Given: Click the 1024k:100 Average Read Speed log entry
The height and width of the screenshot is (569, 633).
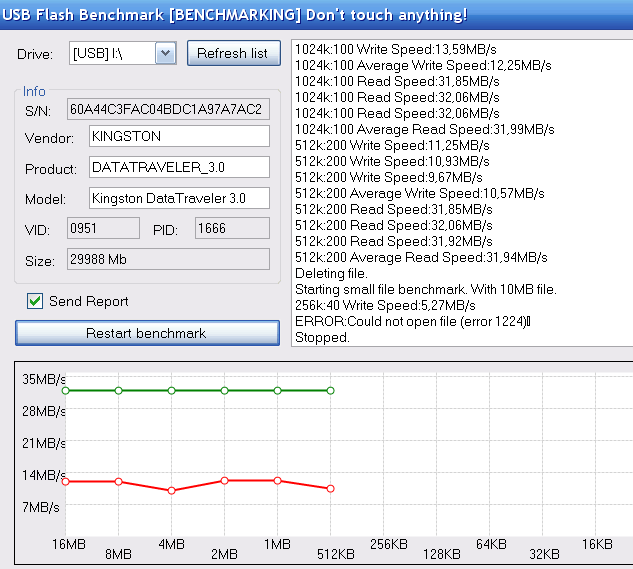Looking at the screenshot, I should pyautogui.click(x=424, y=129).
